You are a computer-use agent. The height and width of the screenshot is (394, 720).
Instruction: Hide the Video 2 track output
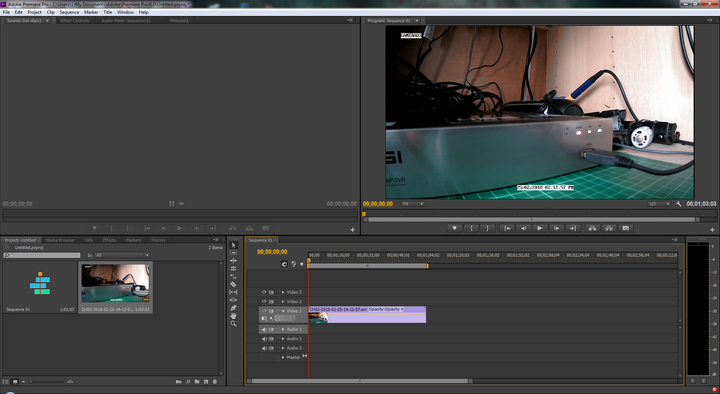pyautogui.click(x=264, y=302)
